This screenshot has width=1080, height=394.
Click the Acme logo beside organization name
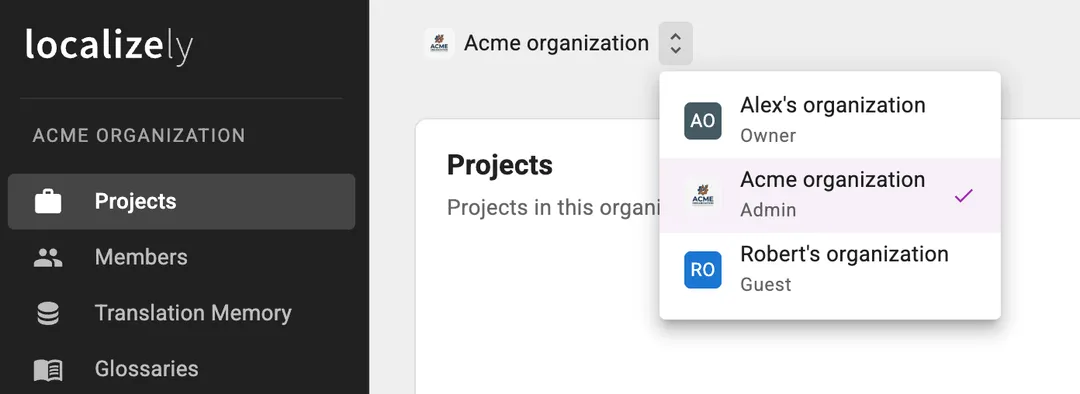pos(439,43)
